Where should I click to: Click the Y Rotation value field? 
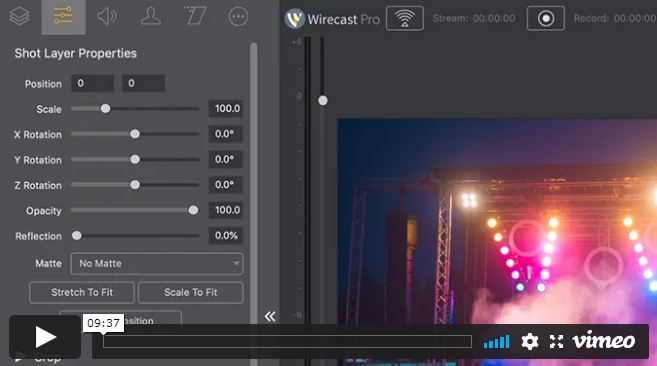pyautogui.click(x=226, y=160)
